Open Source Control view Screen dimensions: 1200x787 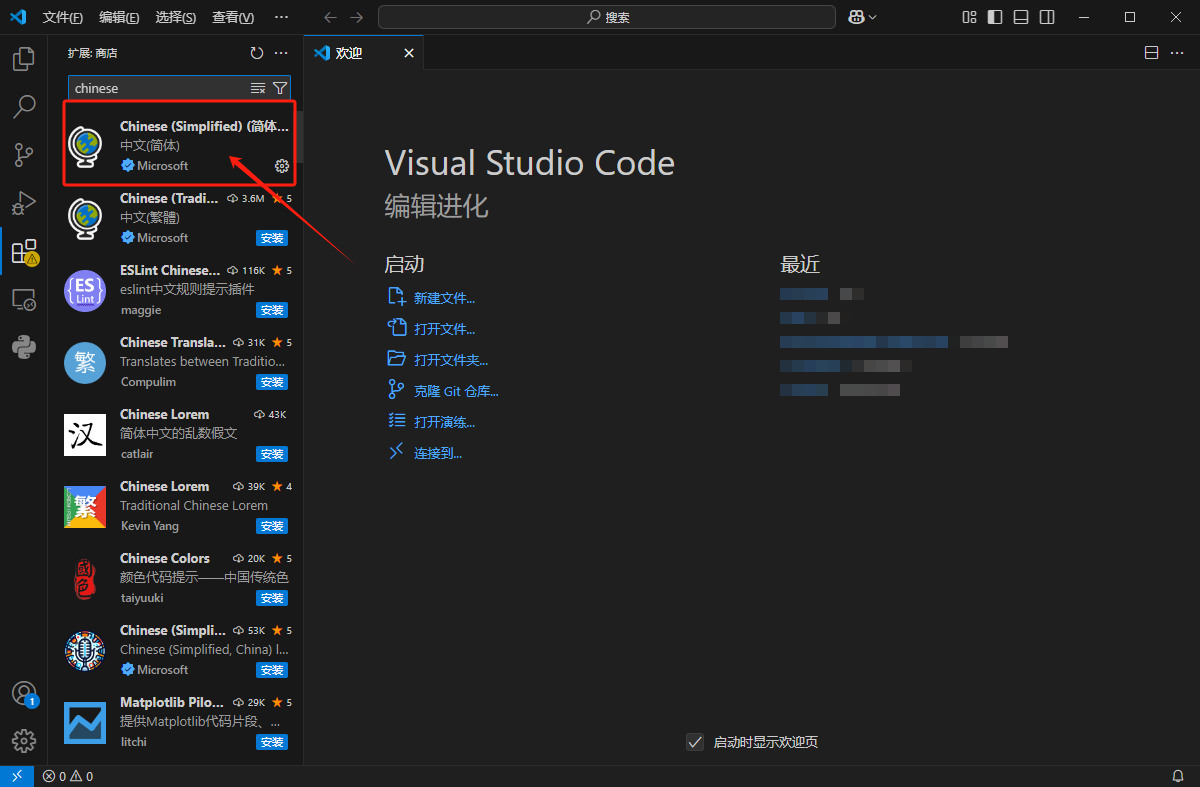pos(24,154)
